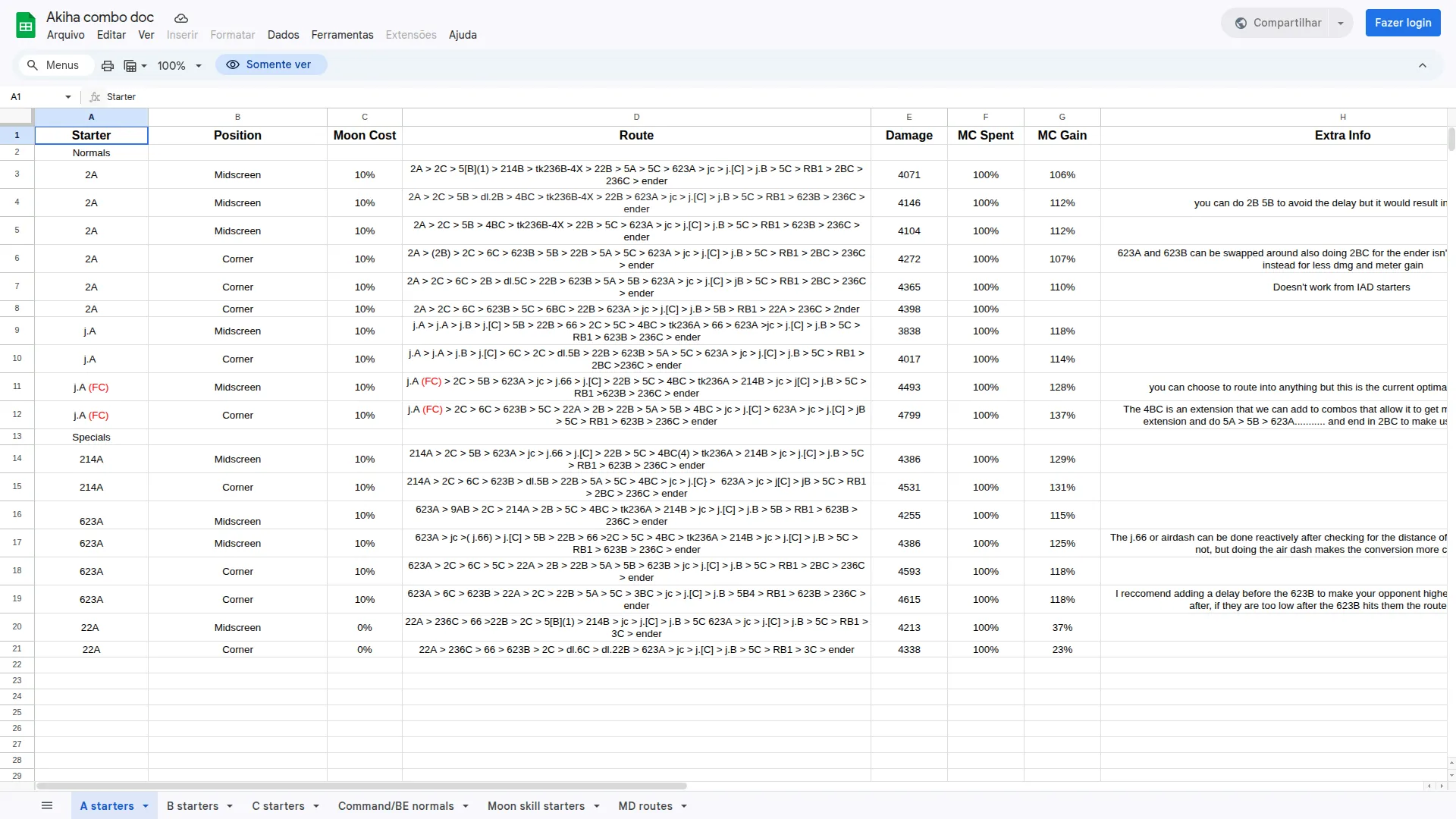
Task: Click the globe icon in Compartilhar
Action: click(x=1241, y=23)
